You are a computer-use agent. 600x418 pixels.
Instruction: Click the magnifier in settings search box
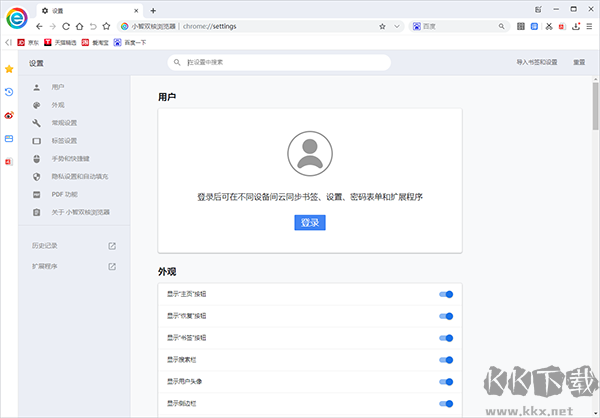tap(177, 62)
